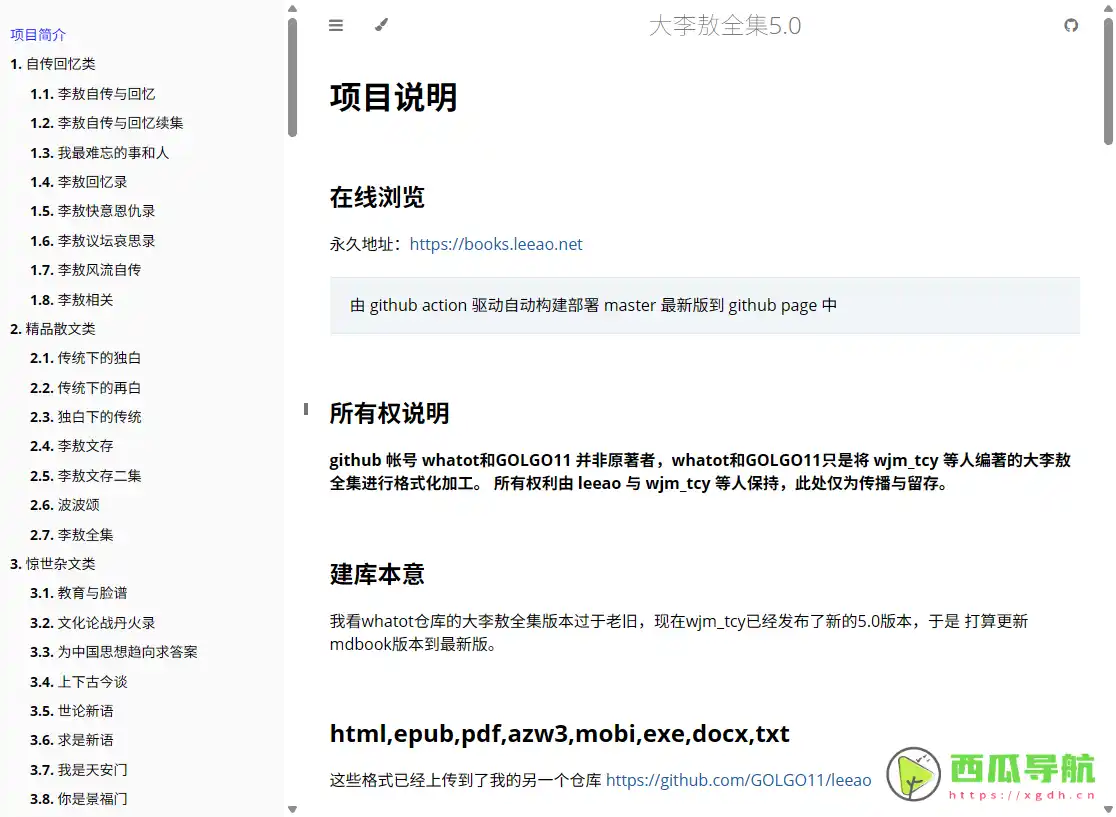Click the 西瓜导航 watermelon logo watermark

[x=913, y=775]
